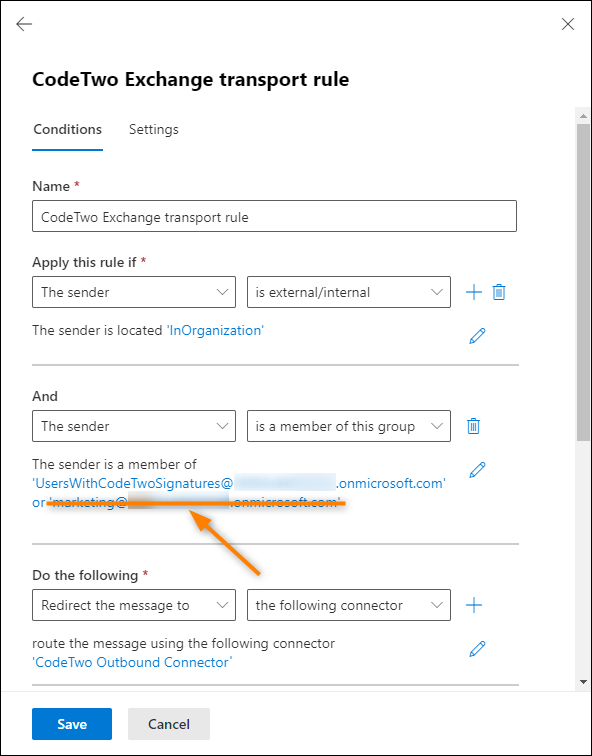Click the vertical scrollbar thumb
The image size is (592, 756).
583,282
